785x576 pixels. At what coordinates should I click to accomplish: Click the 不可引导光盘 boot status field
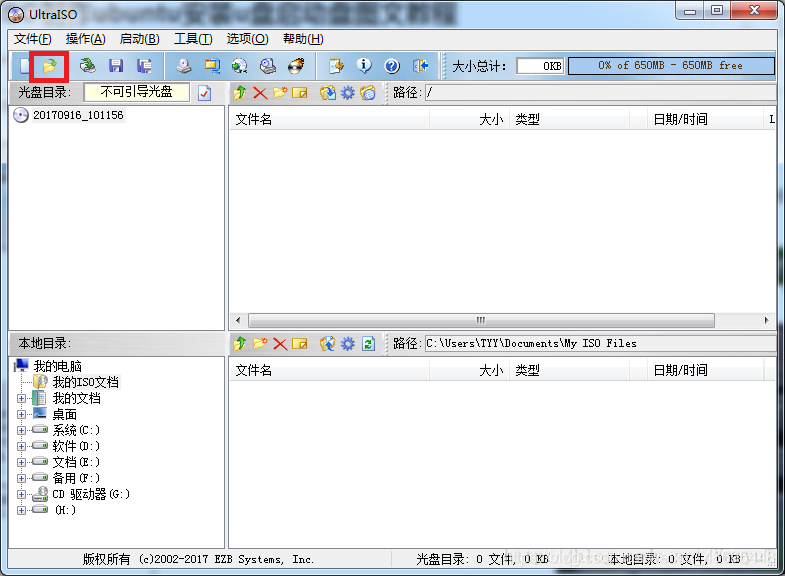tap(137, 92)
